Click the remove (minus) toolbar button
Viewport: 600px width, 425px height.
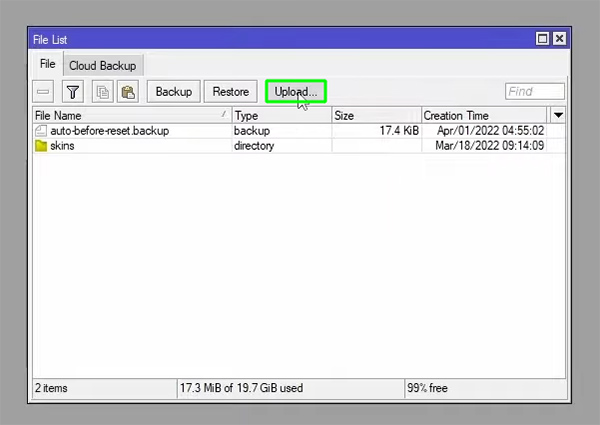click(x=45, y=92)
